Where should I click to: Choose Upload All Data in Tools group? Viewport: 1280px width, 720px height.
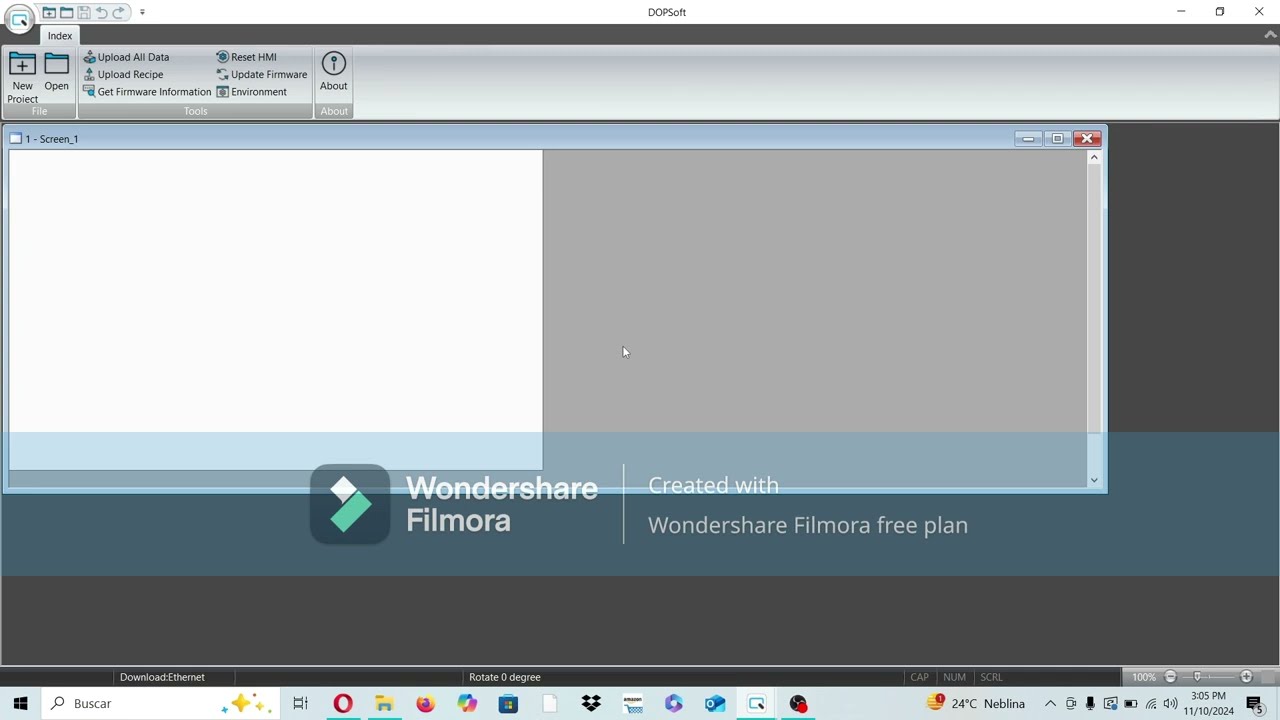[x=126, y=57]
